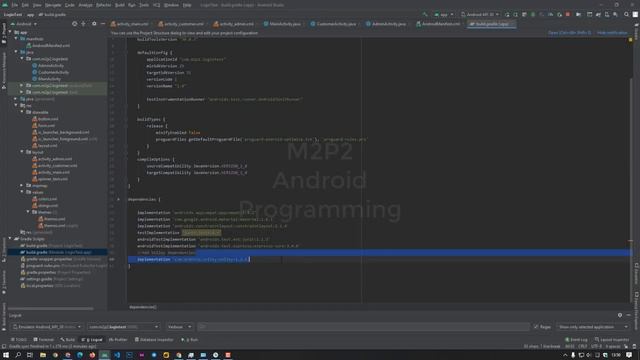Open Search Everywhere magnifier icon
This screenshot has width=640, height=360.
[x=626, y=14]
